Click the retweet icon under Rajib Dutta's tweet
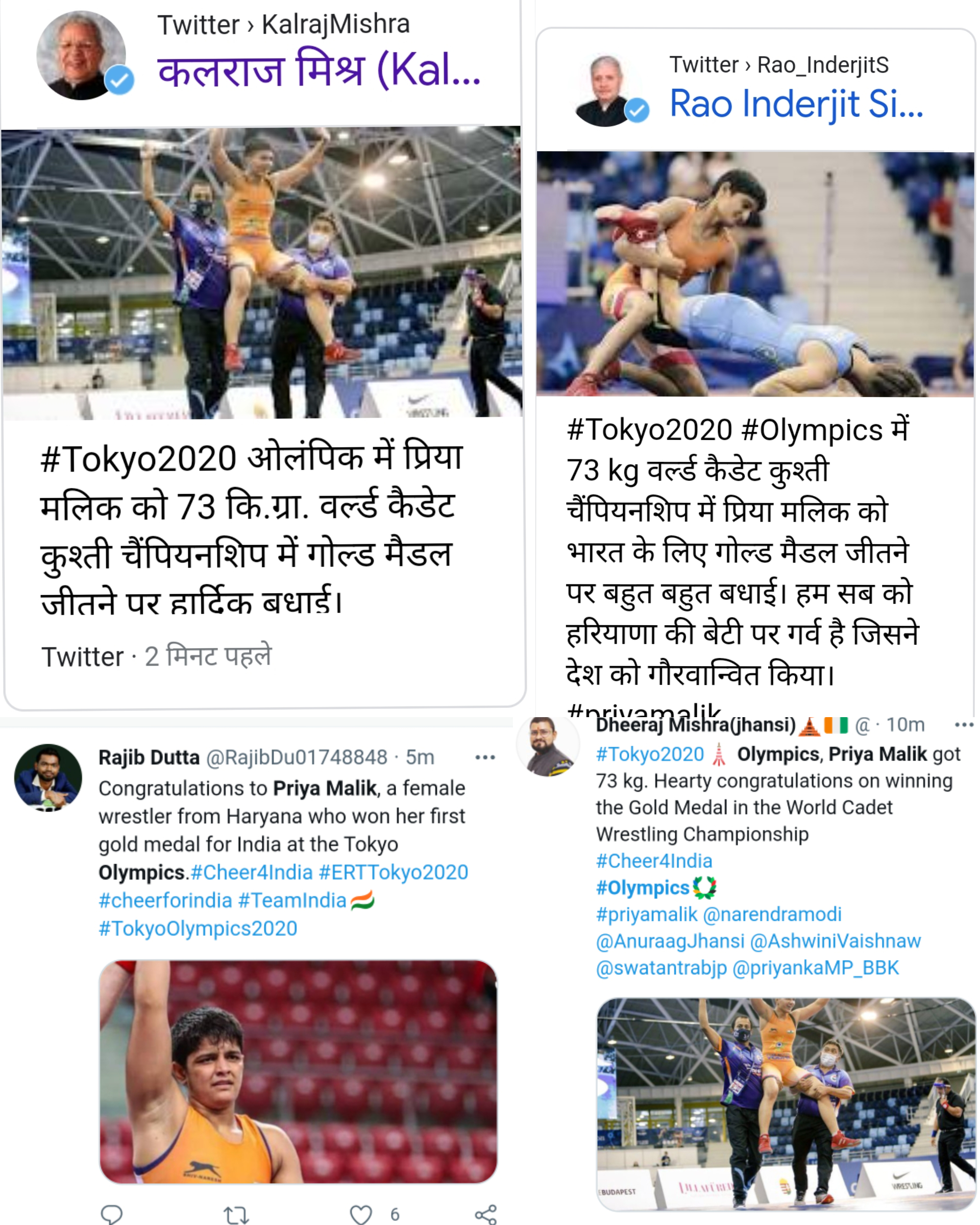The width and height of the screenshot is (980, 1225). pos(236,1215)
